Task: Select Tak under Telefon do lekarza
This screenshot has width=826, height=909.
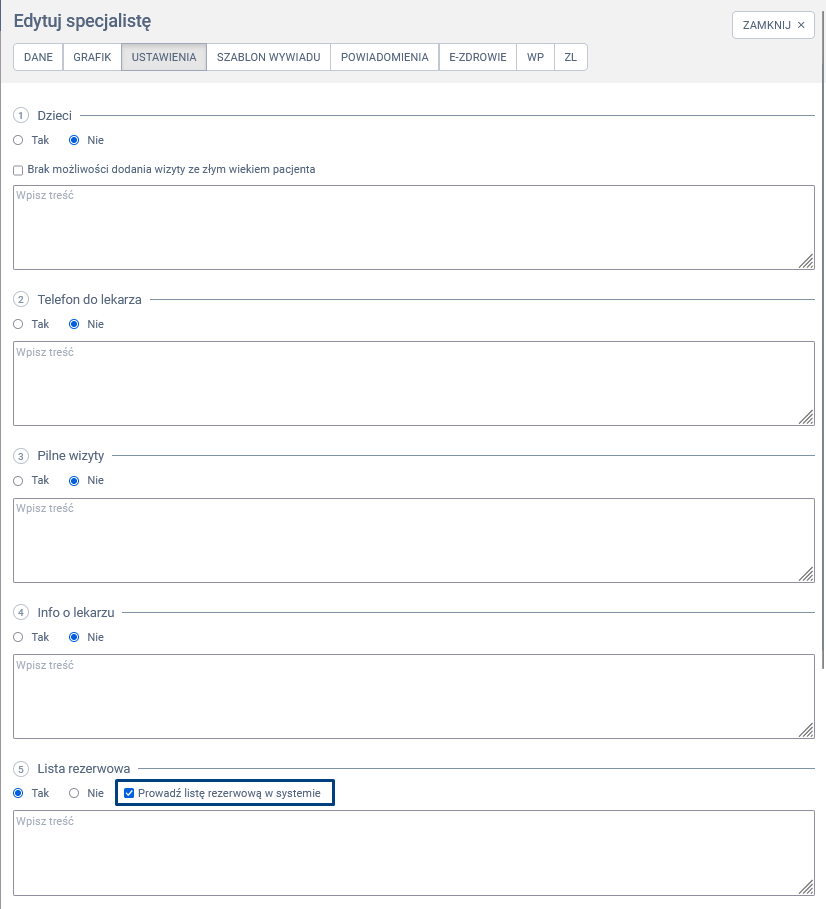Action: tap(19, 324)
